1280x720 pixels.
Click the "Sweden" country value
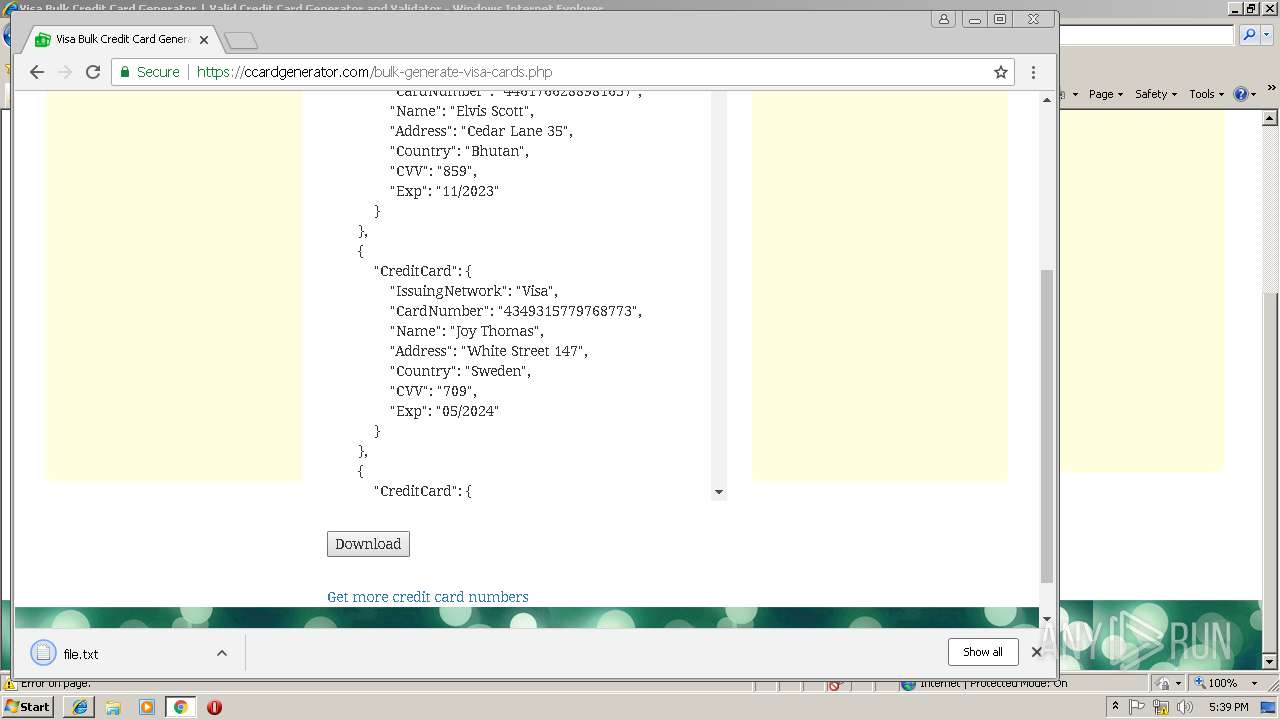coord(497,371)
